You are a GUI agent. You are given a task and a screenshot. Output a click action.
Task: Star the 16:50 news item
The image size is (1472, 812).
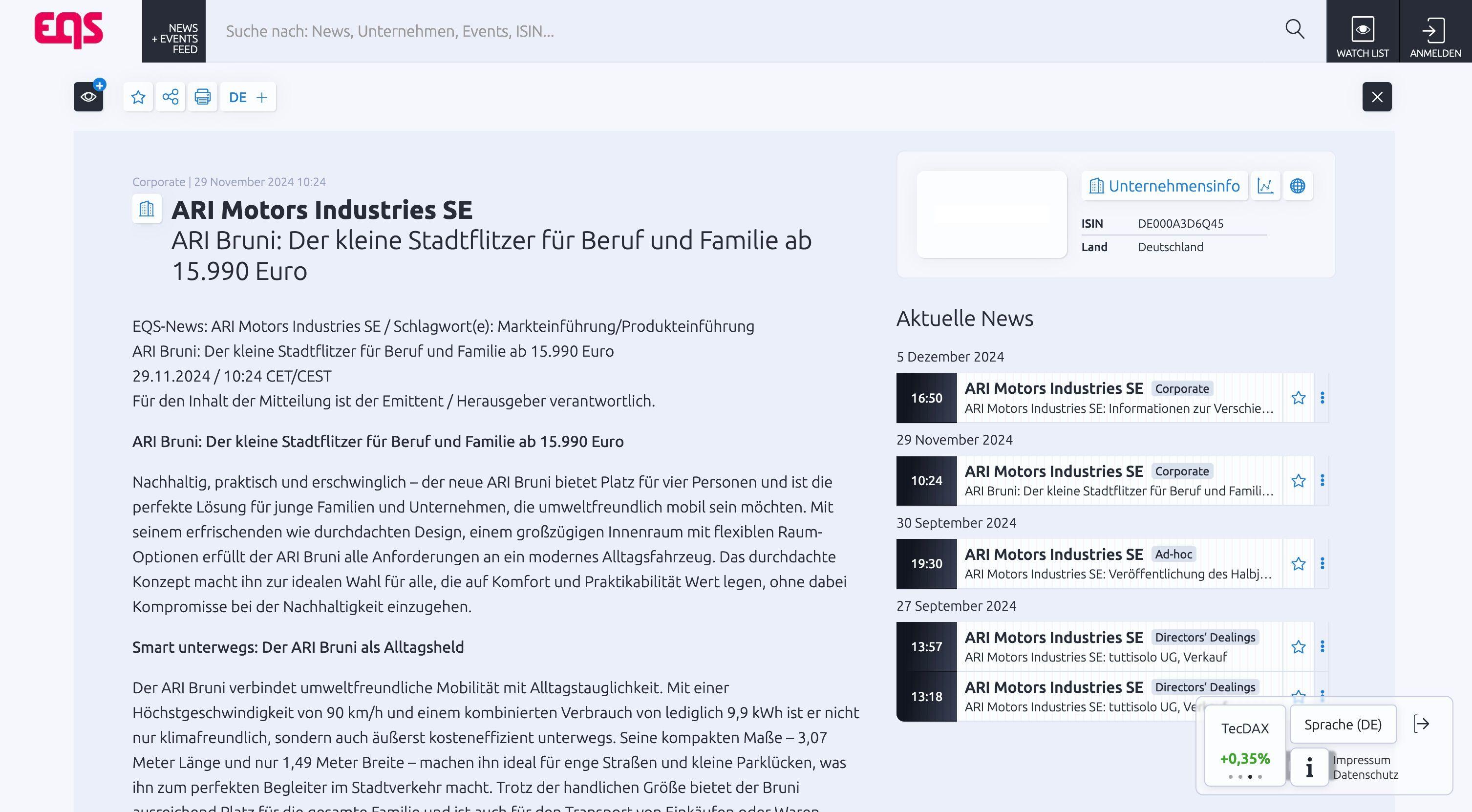(1298, 398)
